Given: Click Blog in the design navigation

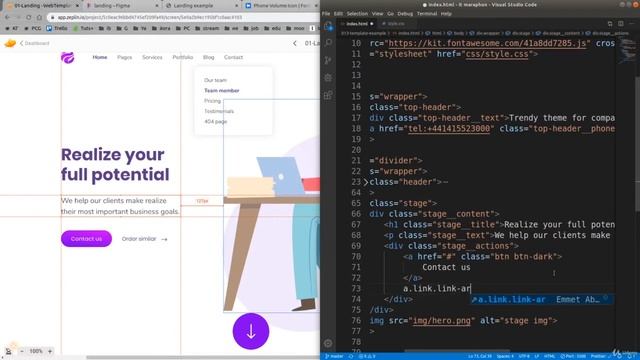Looking at the screenshot, I should pyautogui.click(x=209, y=57).
